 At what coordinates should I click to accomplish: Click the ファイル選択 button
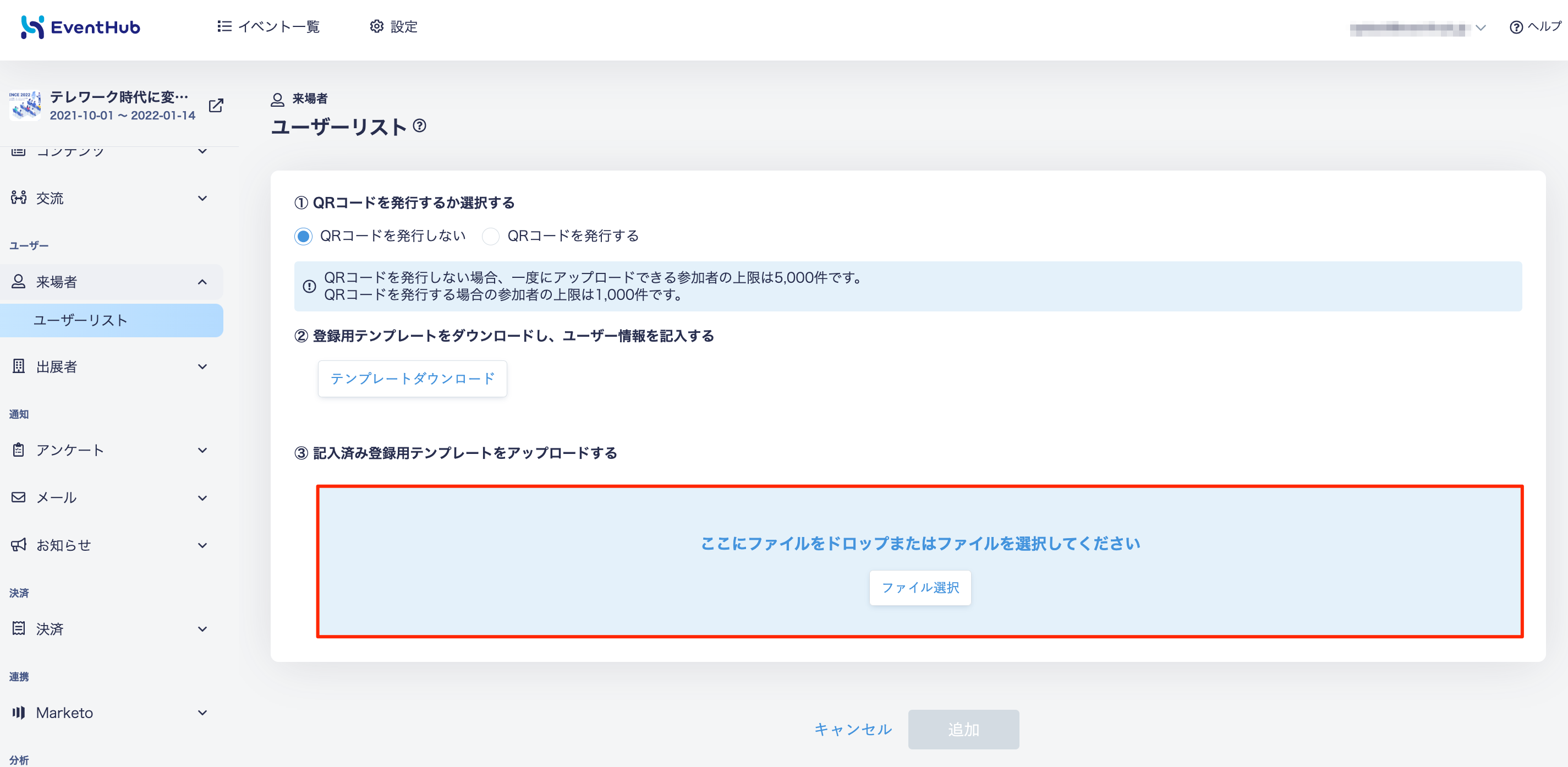pos(920,588)
